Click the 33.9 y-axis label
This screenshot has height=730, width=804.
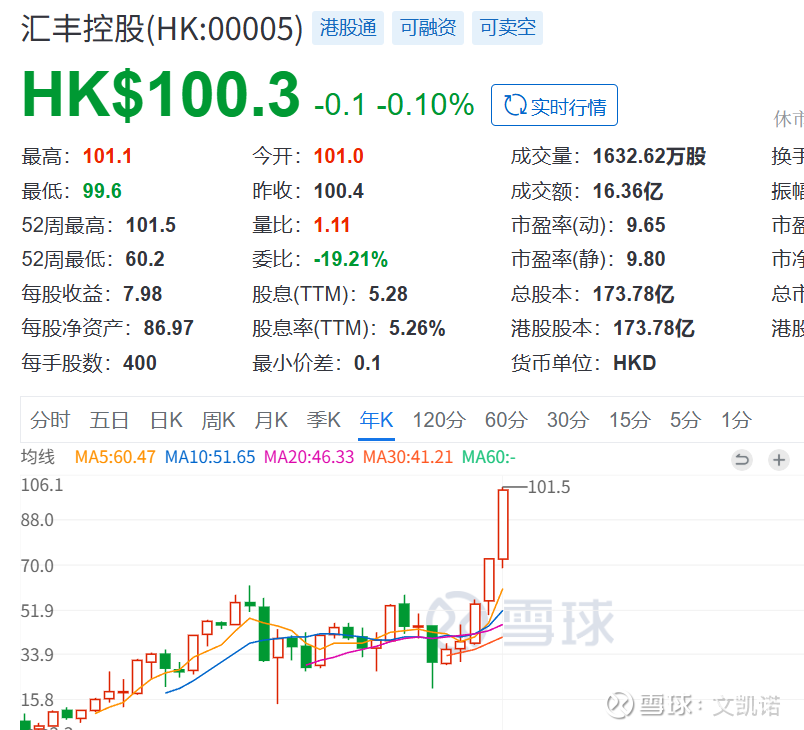37,655
